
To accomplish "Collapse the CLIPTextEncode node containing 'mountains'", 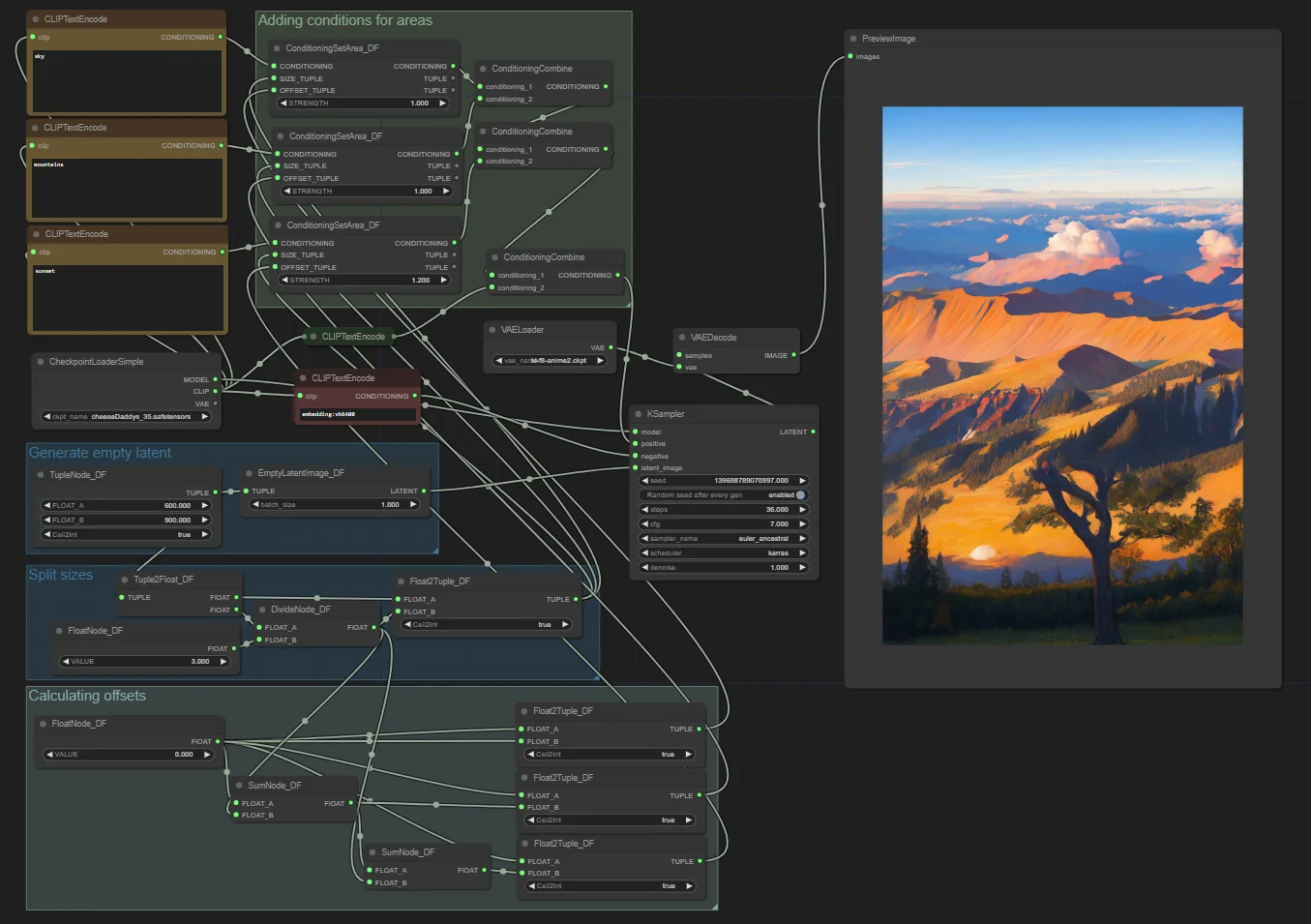I will point(36,128).
